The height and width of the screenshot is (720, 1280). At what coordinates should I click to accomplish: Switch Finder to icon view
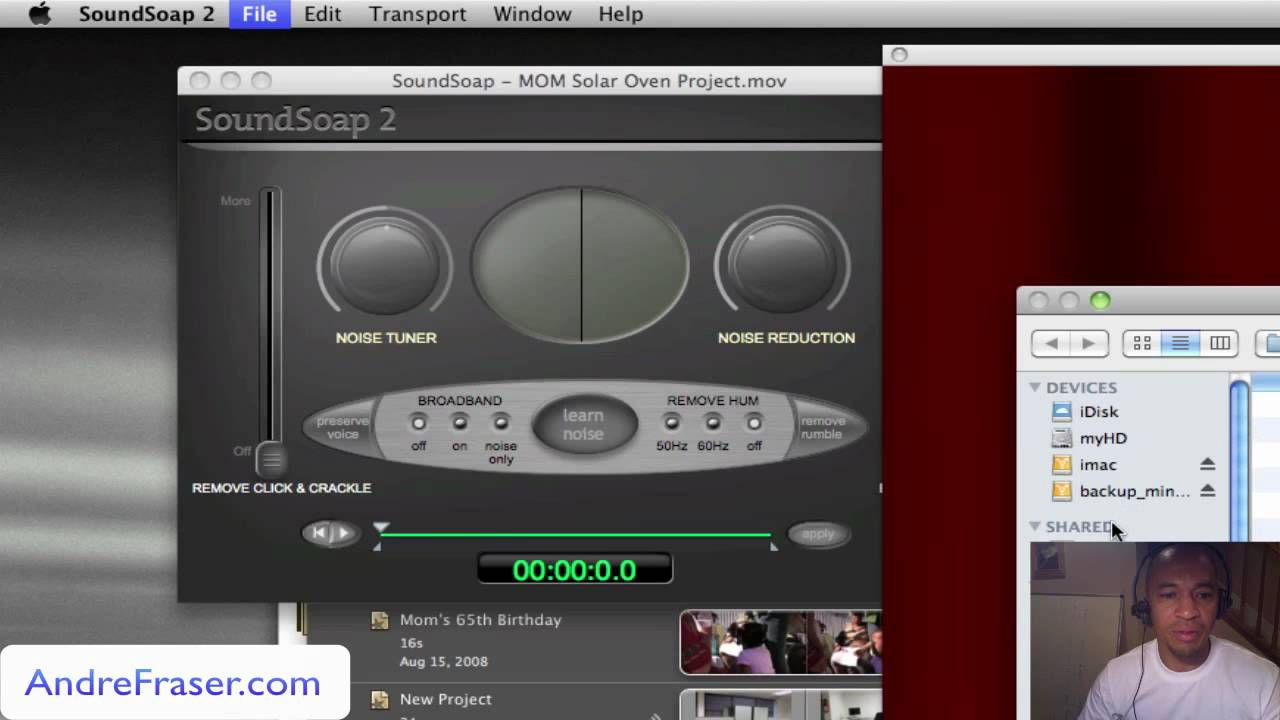tap(1142, 343)
